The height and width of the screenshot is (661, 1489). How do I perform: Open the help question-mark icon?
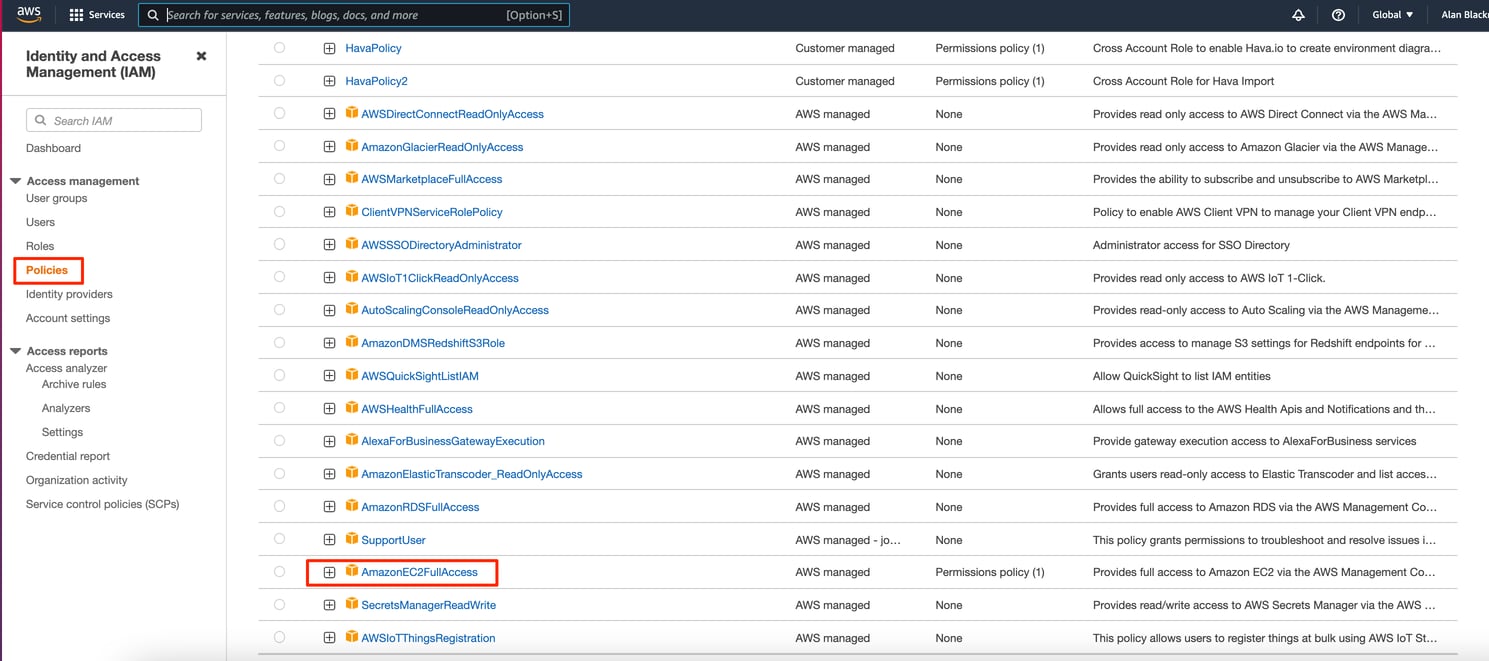[x=1338, y=14]
